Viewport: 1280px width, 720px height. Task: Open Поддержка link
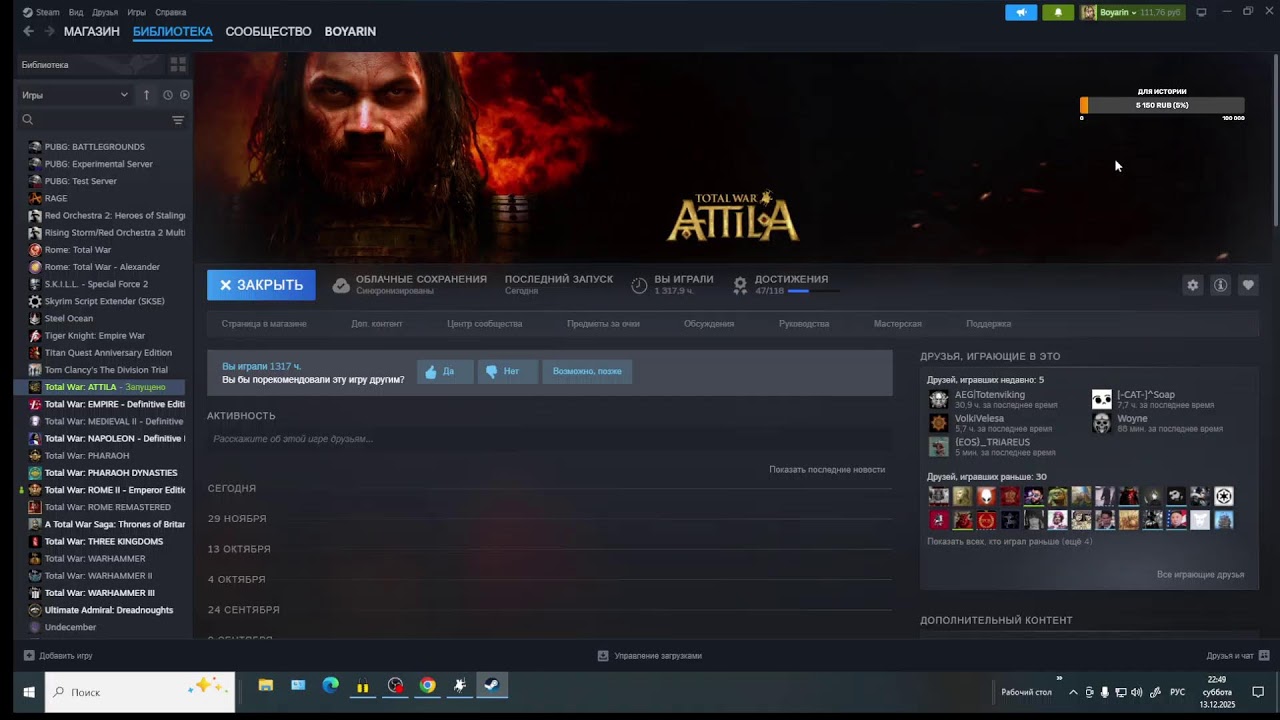click(x=988, y=324)
